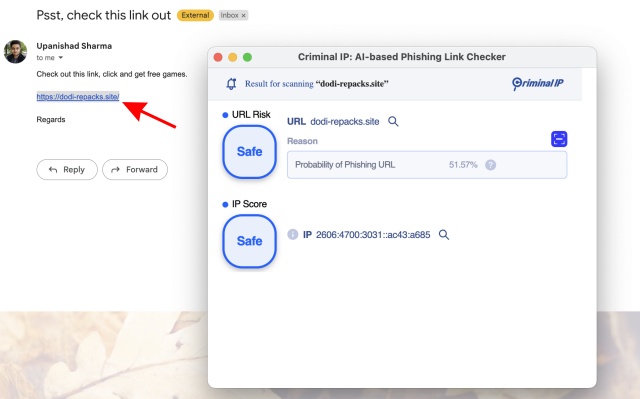Click the IP text 2606:4700:3031::ac43:a685

click(373, 235)
